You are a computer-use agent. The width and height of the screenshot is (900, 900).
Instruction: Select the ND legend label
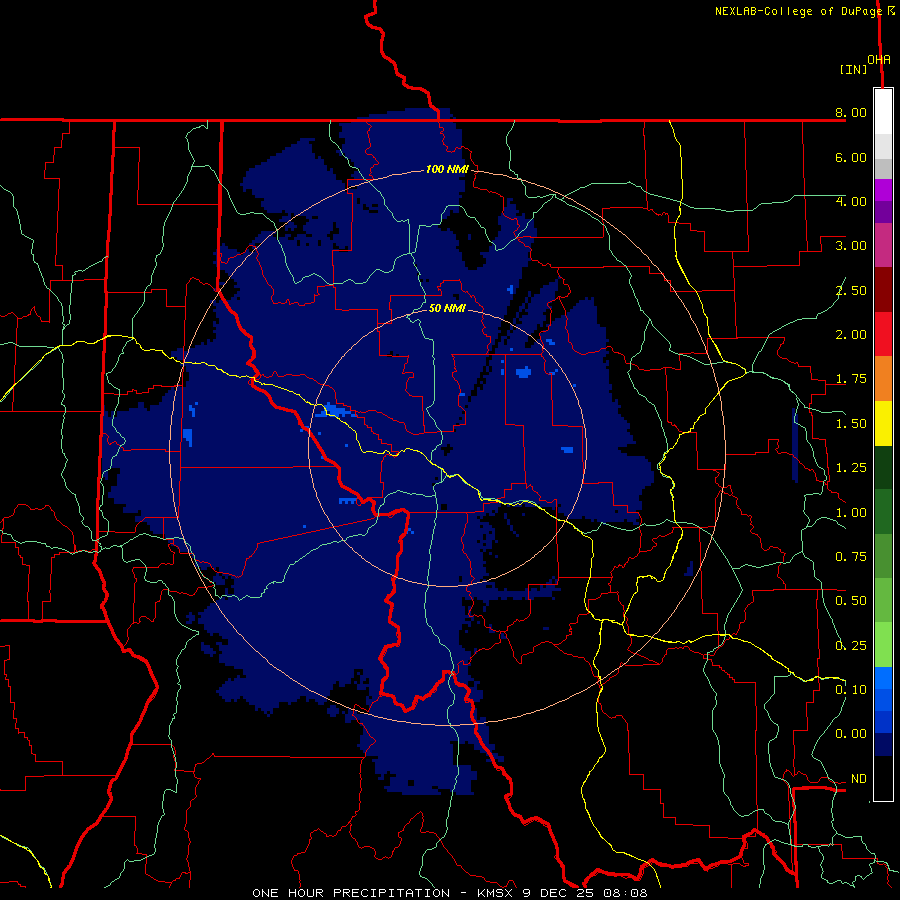pyautogui.click(x=859, y=779)
